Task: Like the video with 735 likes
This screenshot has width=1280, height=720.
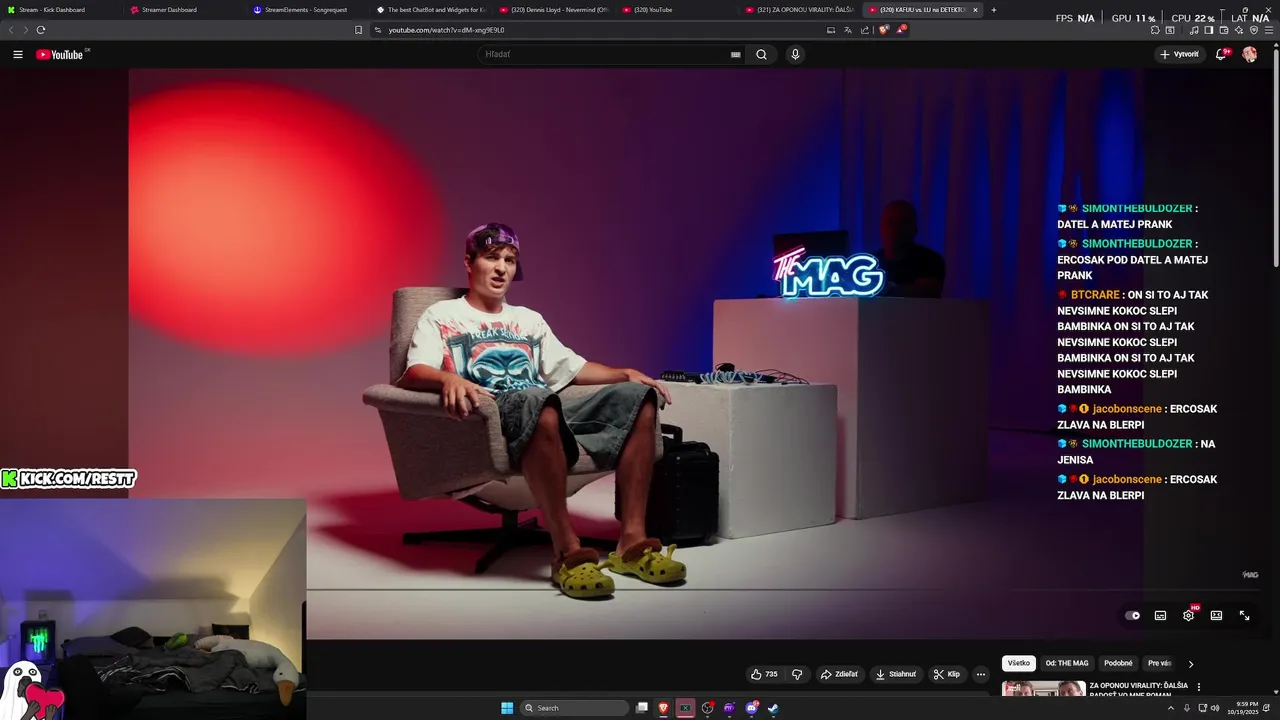Action: (x=764, y=674)
